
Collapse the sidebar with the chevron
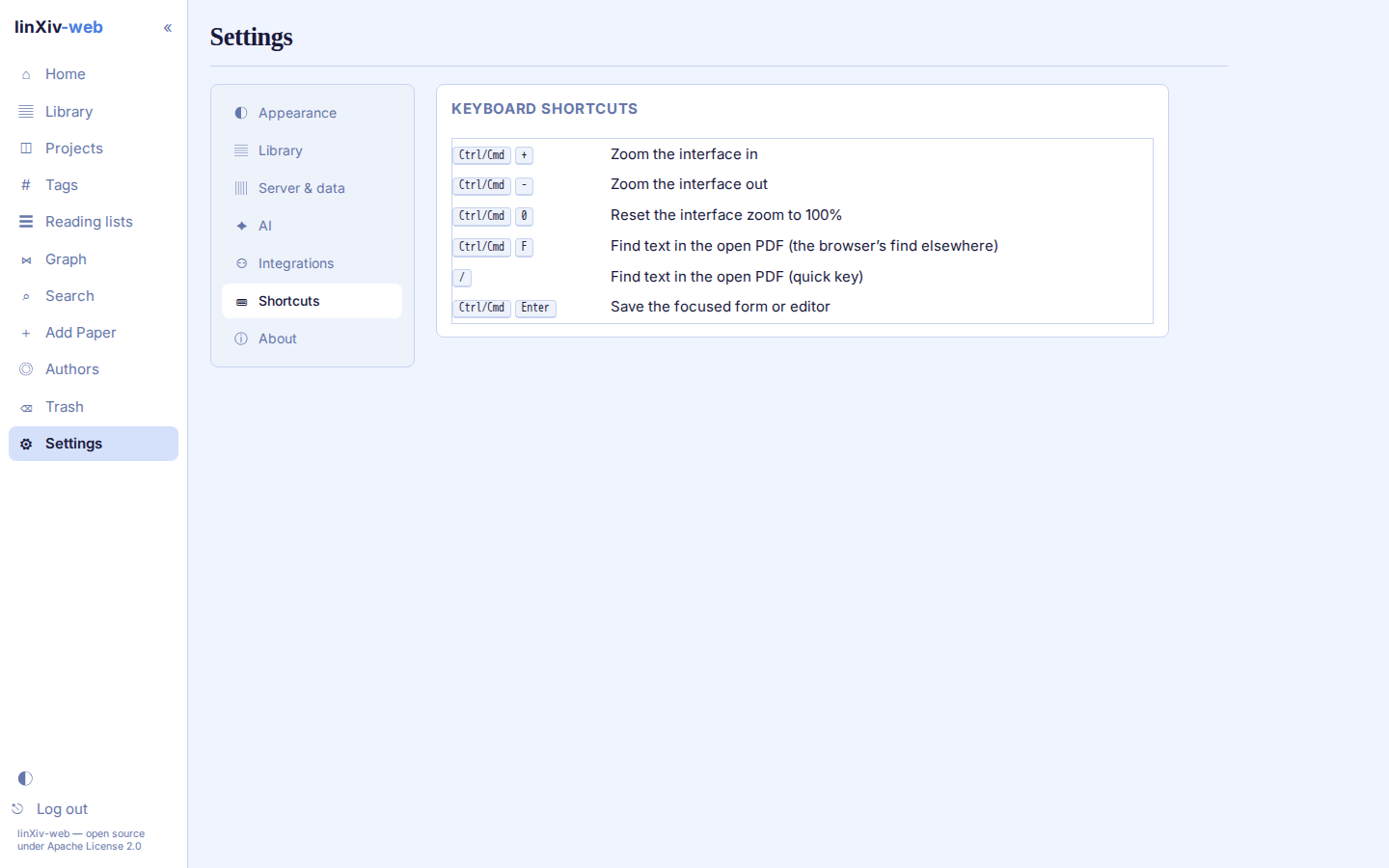168,28
